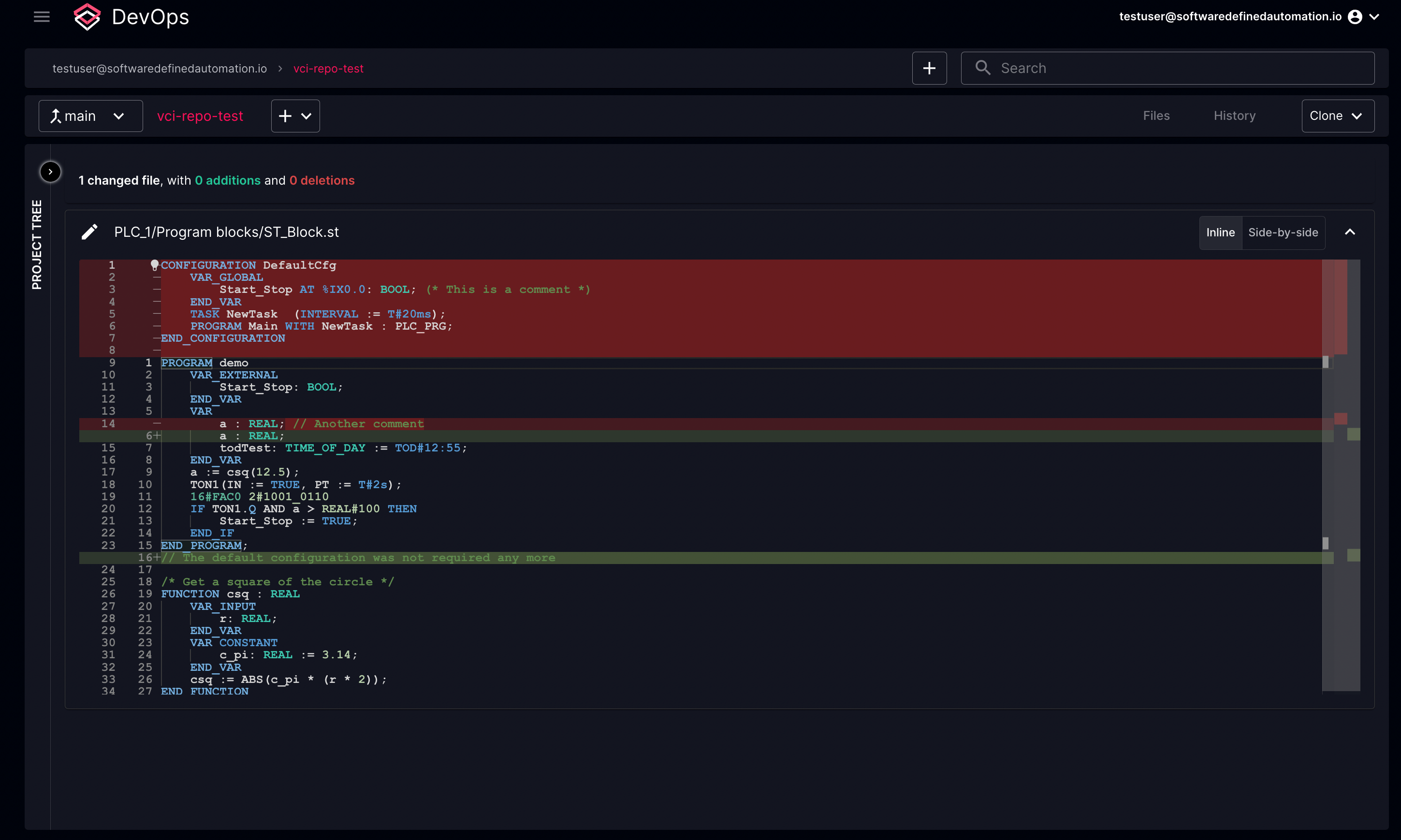Click the testuser breadcrumb link
The width and height of the screenshot is (1401, 840).
click(160, 69)
